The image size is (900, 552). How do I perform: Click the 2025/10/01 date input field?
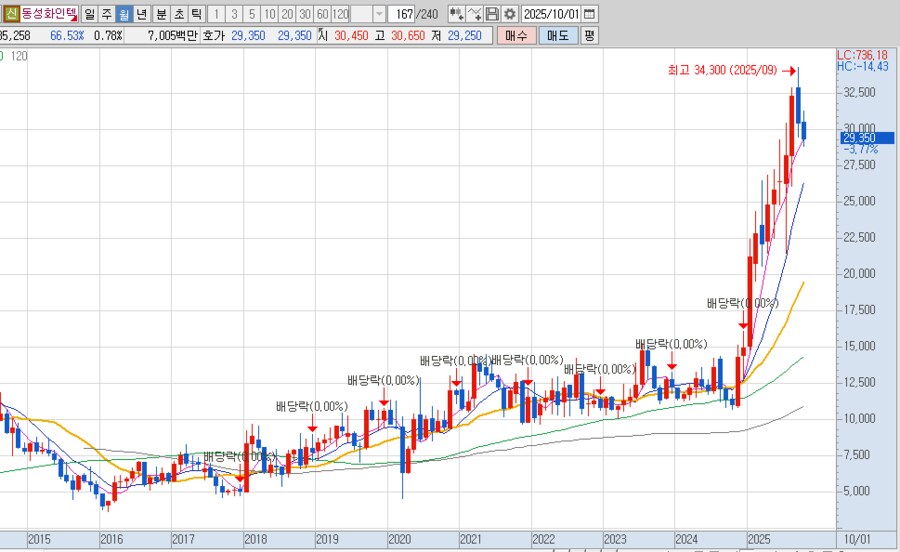550,15
